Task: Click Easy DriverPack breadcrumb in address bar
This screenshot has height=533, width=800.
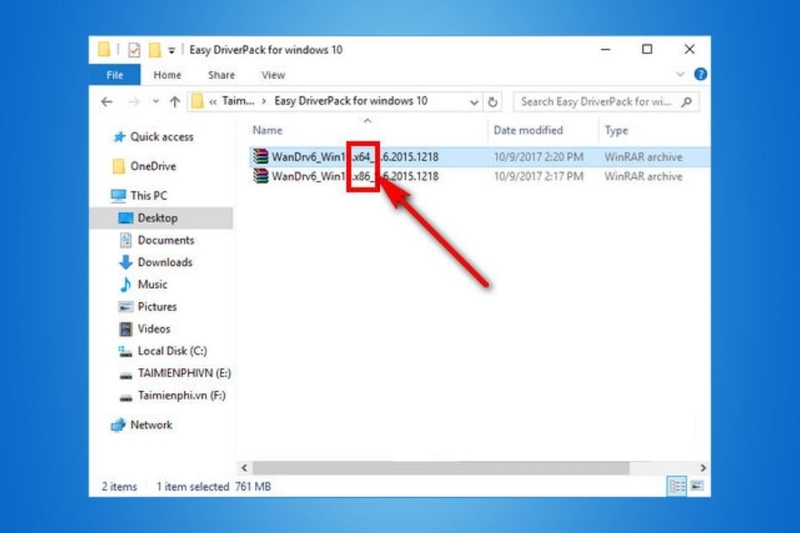Action: tap(351, 101)
